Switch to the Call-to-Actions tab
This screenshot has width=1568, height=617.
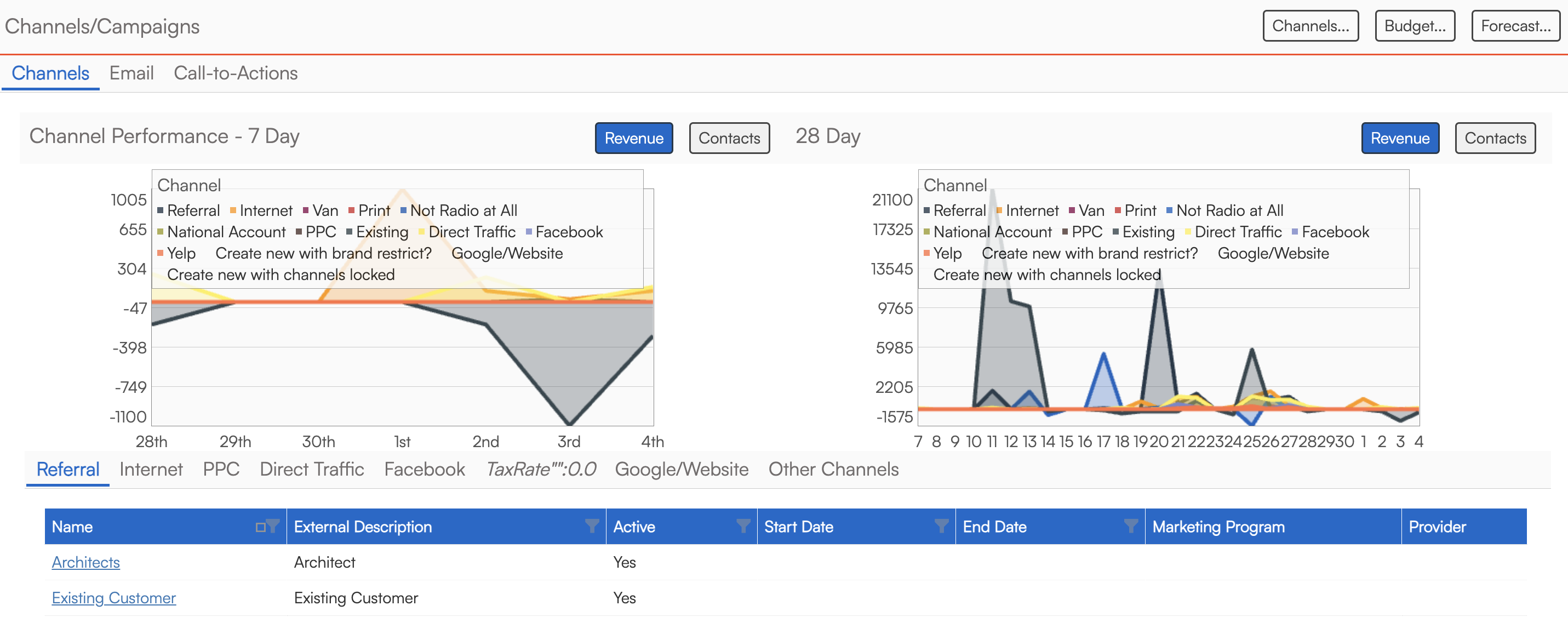236,73
